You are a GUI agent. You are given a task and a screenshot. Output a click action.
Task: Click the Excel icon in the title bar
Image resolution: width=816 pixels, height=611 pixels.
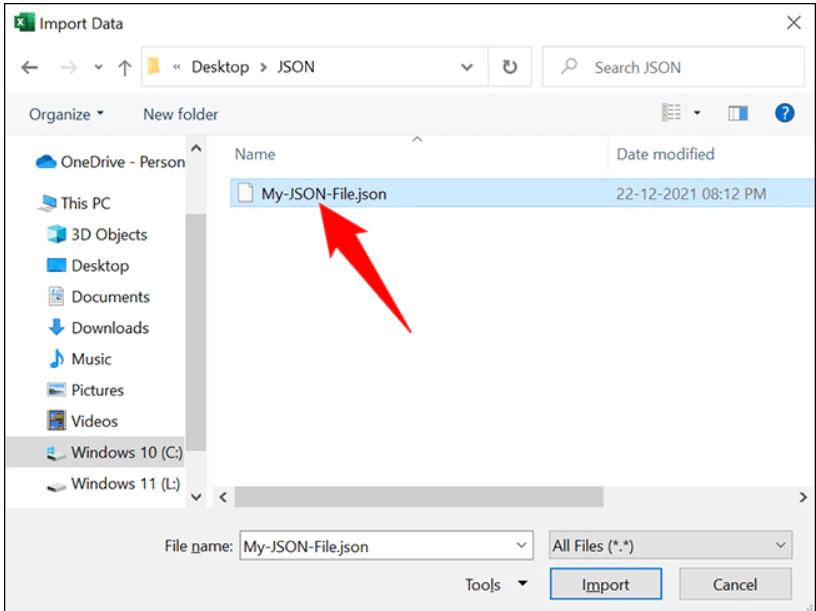pos(22,21)
